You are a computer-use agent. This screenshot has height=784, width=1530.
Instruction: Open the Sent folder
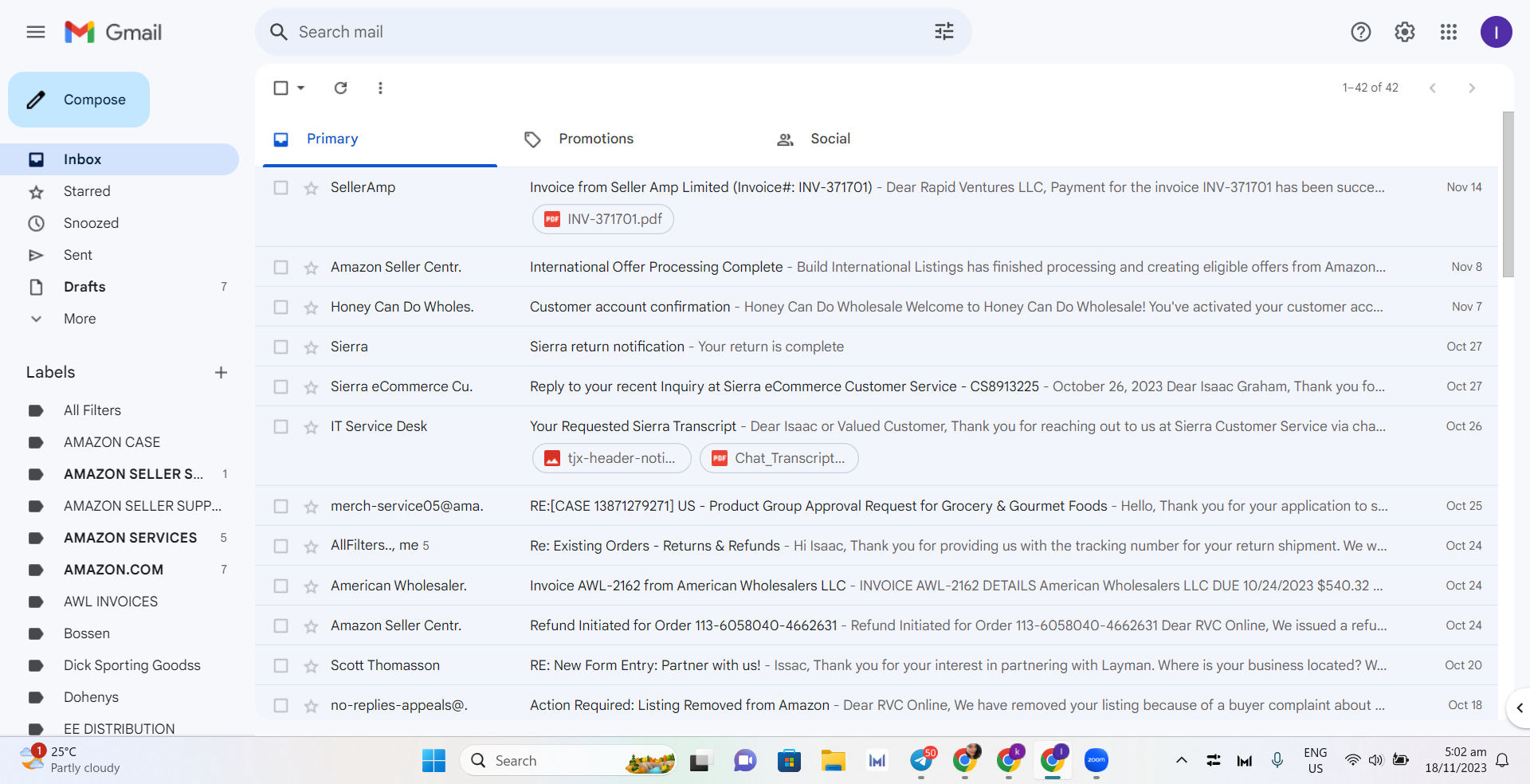(120, 255)
